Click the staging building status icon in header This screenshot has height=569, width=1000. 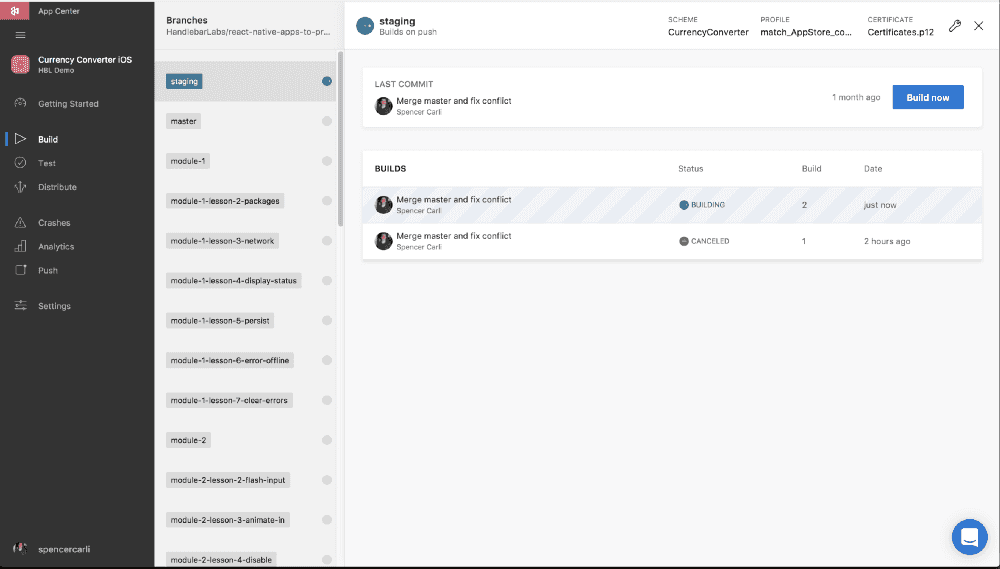click(x=365, y=26)
